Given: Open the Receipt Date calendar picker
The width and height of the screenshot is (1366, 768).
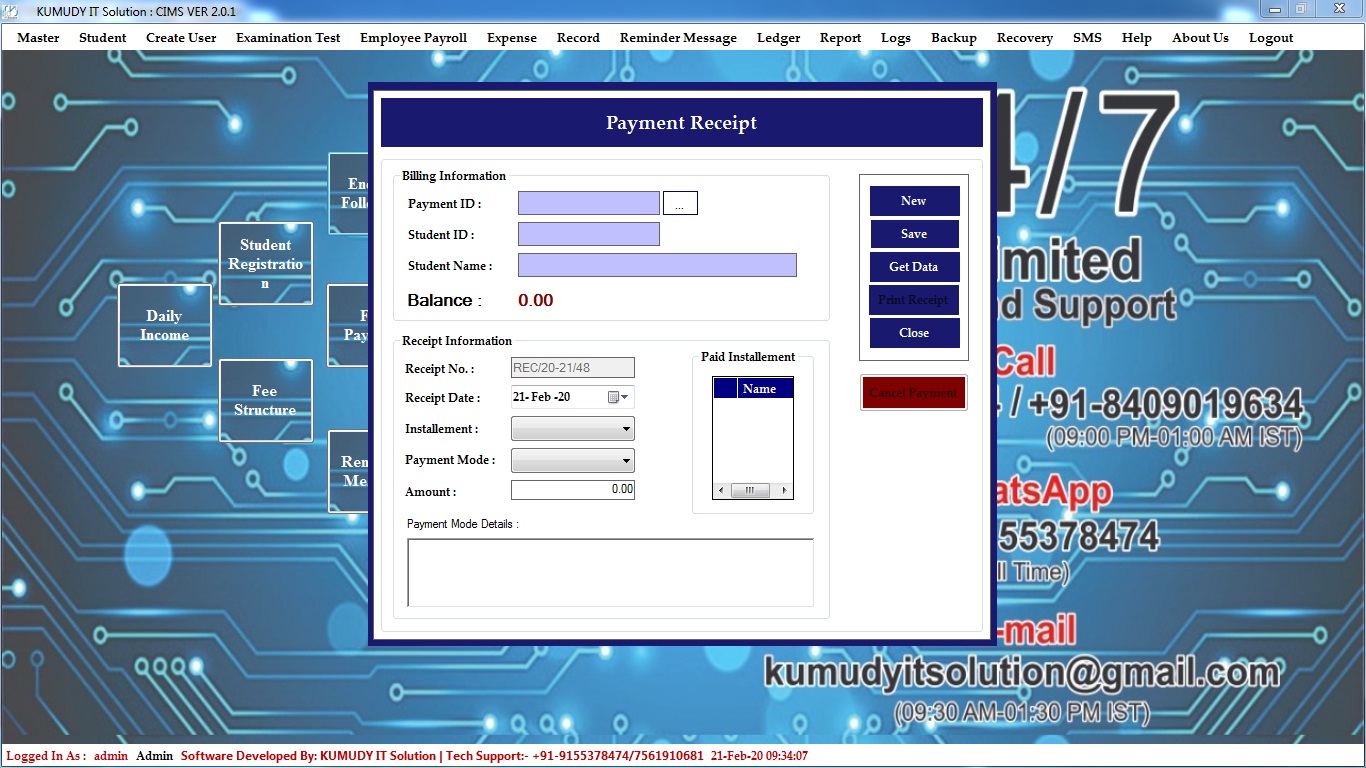Looking at the screenshot, I should point(619,398).
